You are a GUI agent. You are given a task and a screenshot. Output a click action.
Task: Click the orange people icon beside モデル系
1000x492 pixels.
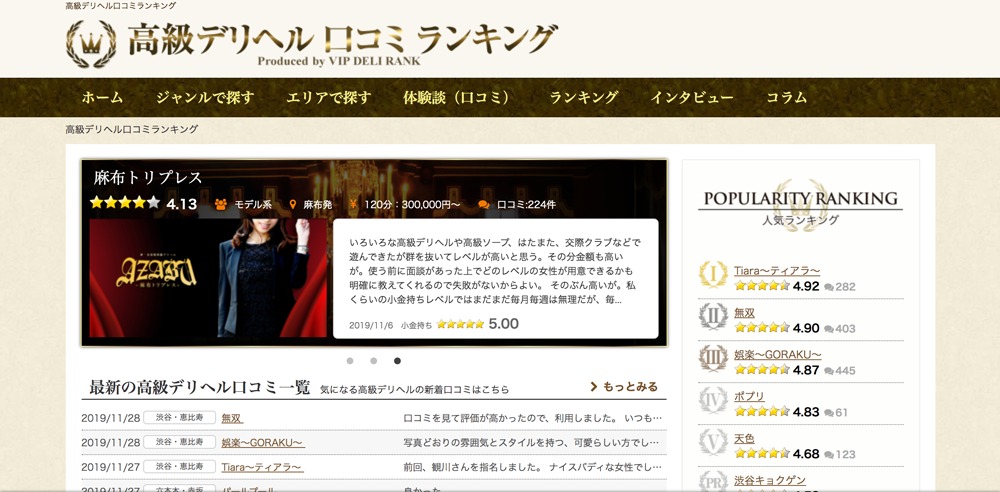[x=221, y=204]
